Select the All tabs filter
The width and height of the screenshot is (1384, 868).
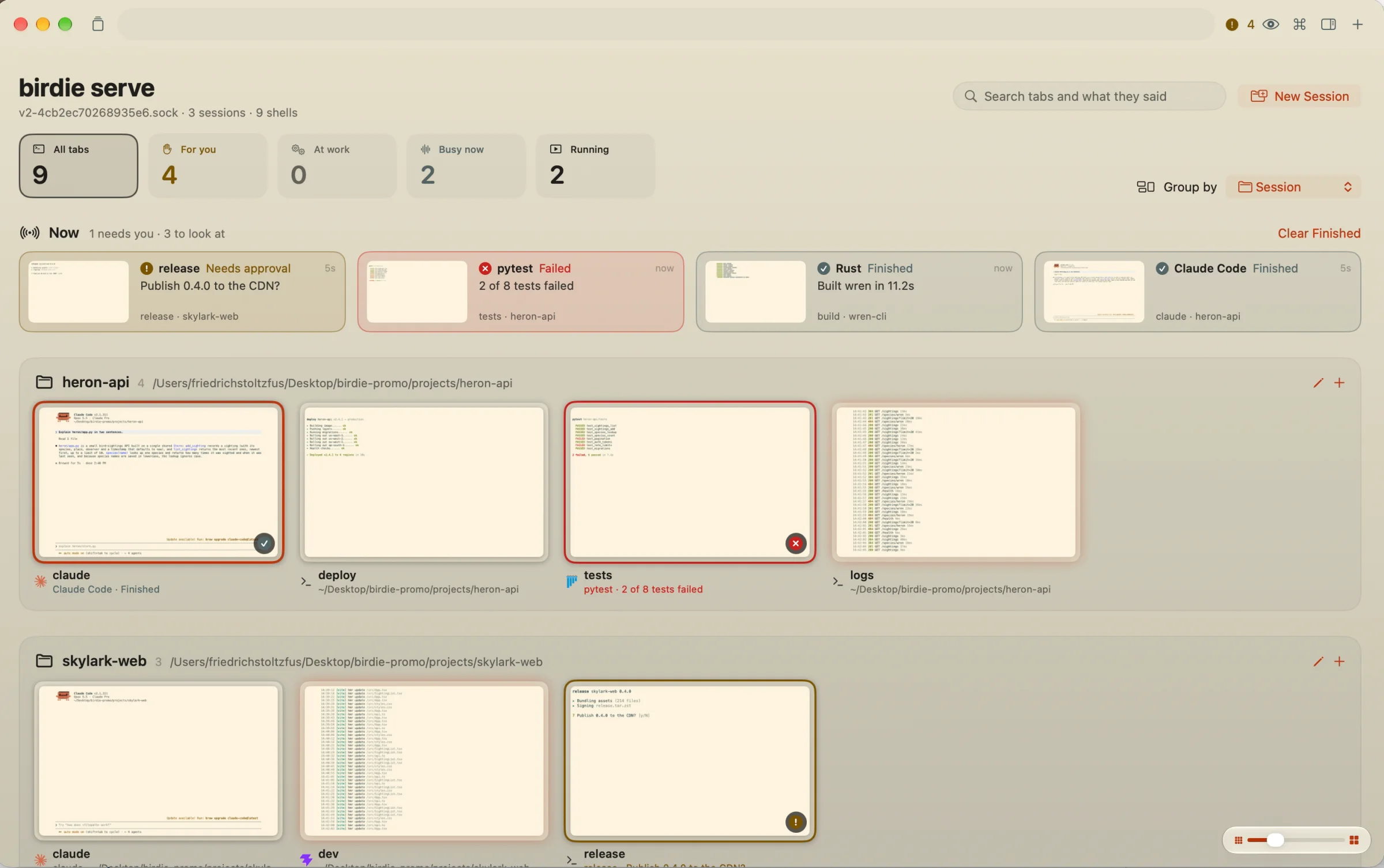pos(78,166)
